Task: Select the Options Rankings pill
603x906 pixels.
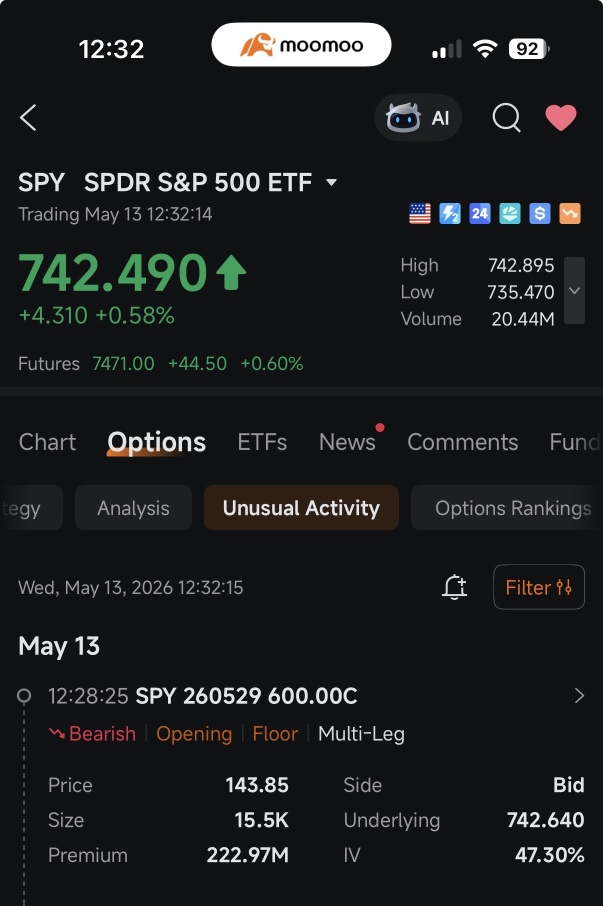Action: [507, 508]
